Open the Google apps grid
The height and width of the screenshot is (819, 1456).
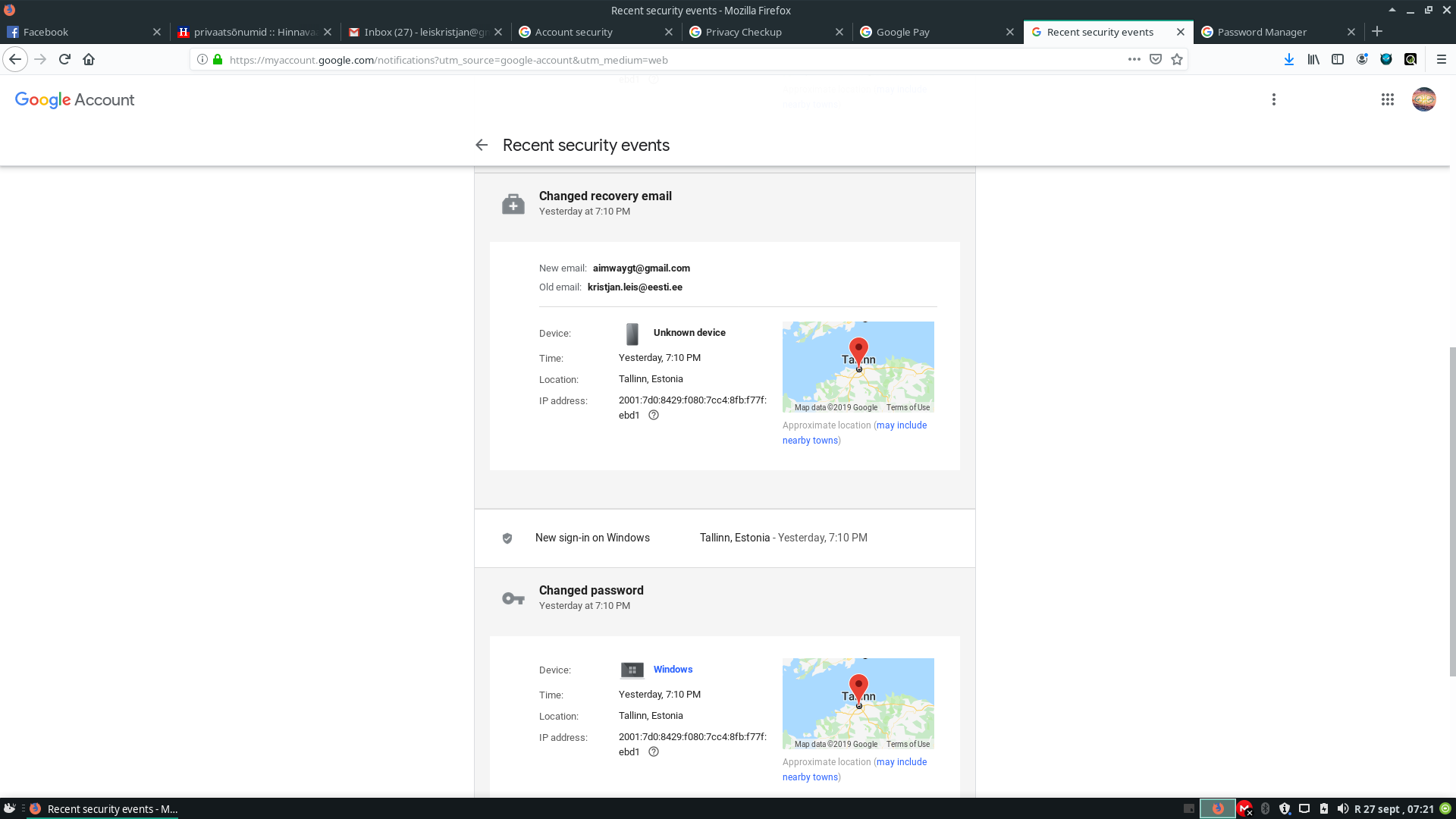(x=1388, y=99)
